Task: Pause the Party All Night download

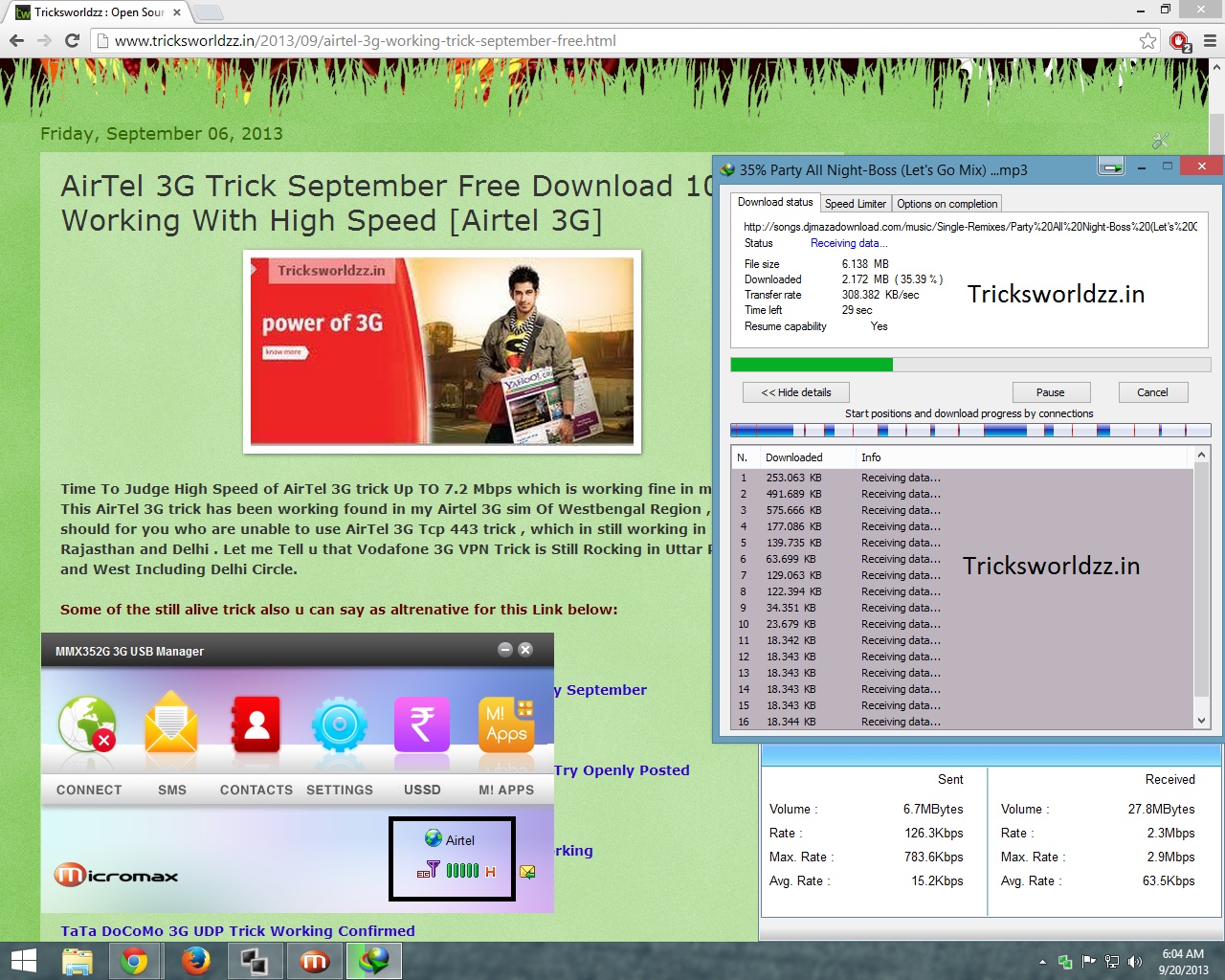Action: point(1051,392)
